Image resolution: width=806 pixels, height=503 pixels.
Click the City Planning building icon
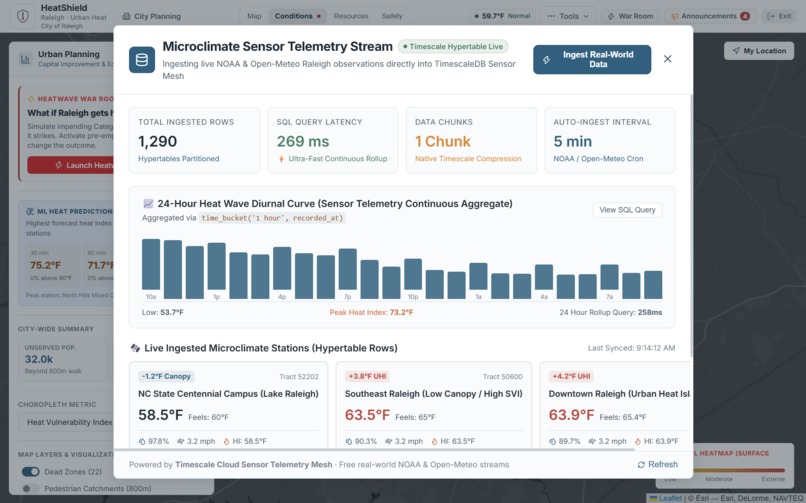click(126, 16)
